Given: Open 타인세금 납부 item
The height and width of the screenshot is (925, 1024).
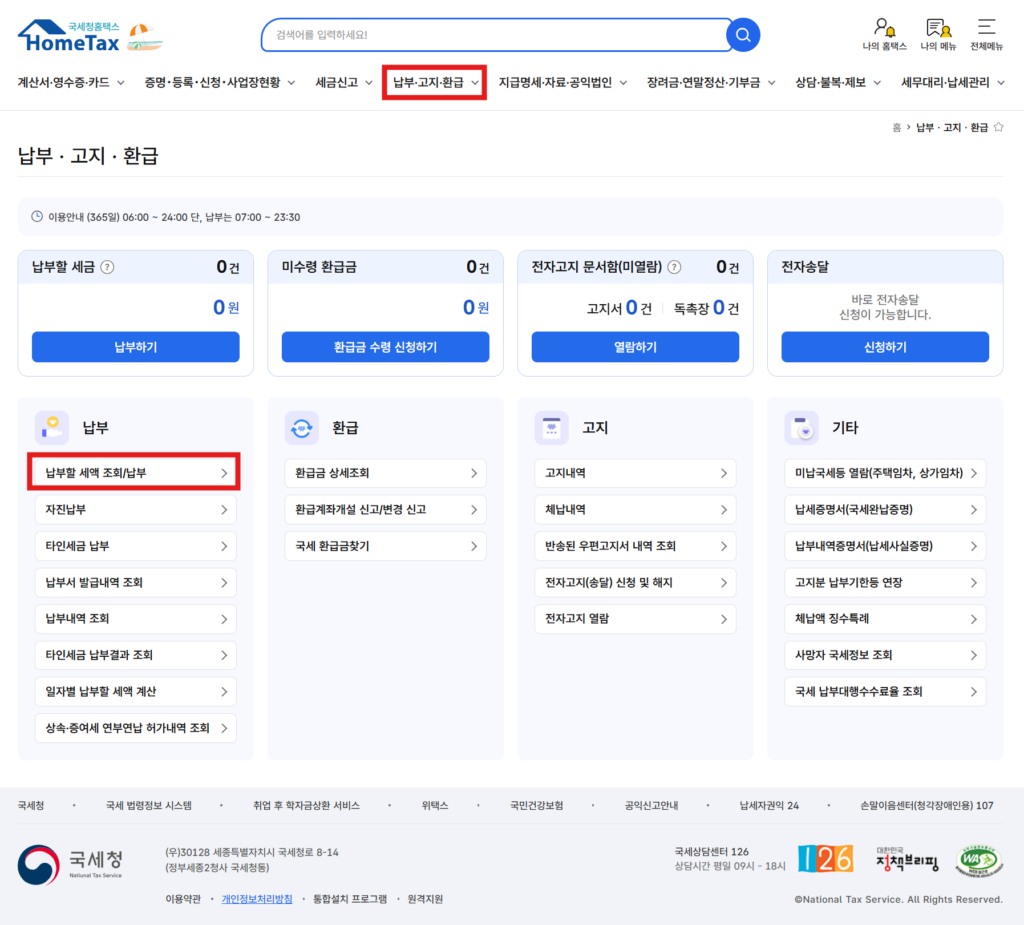Looking at the screenshot, I should [136, 546].
